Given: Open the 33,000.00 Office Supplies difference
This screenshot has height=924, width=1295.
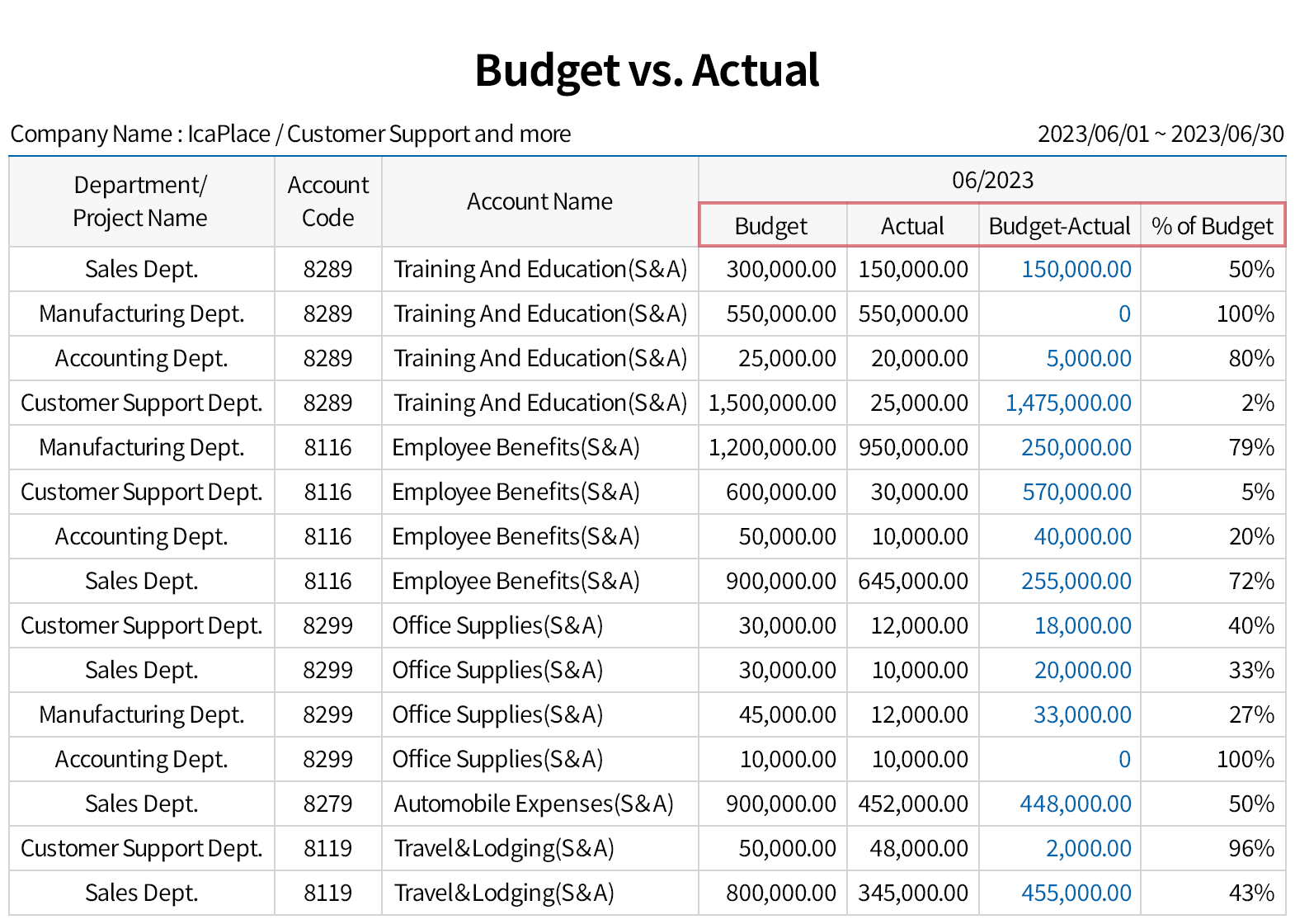Looking at the screenshot, I should pos(1081,714).
